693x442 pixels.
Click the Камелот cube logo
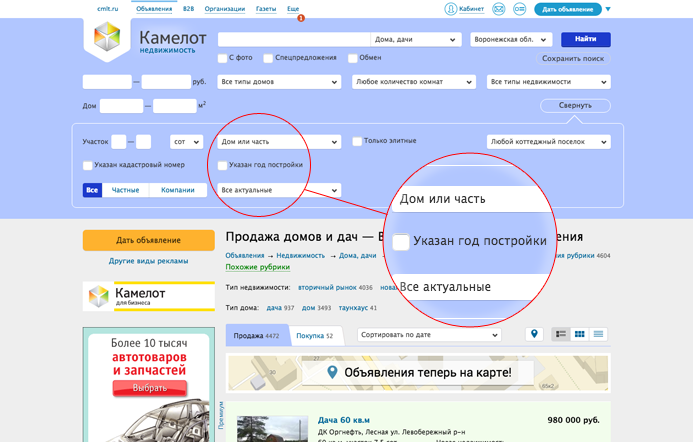[x=106, y=42]
